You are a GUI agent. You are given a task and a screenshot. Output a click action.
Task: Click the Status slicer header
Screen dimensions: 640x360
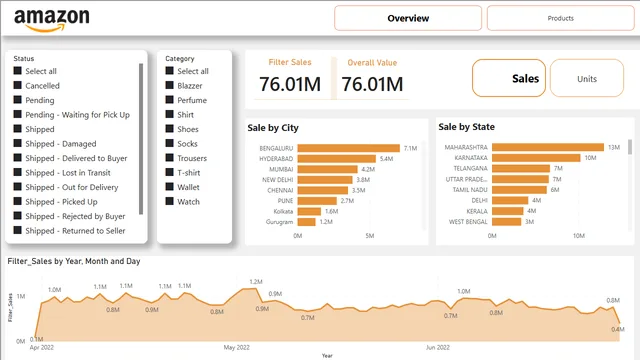tap(24, 58)
